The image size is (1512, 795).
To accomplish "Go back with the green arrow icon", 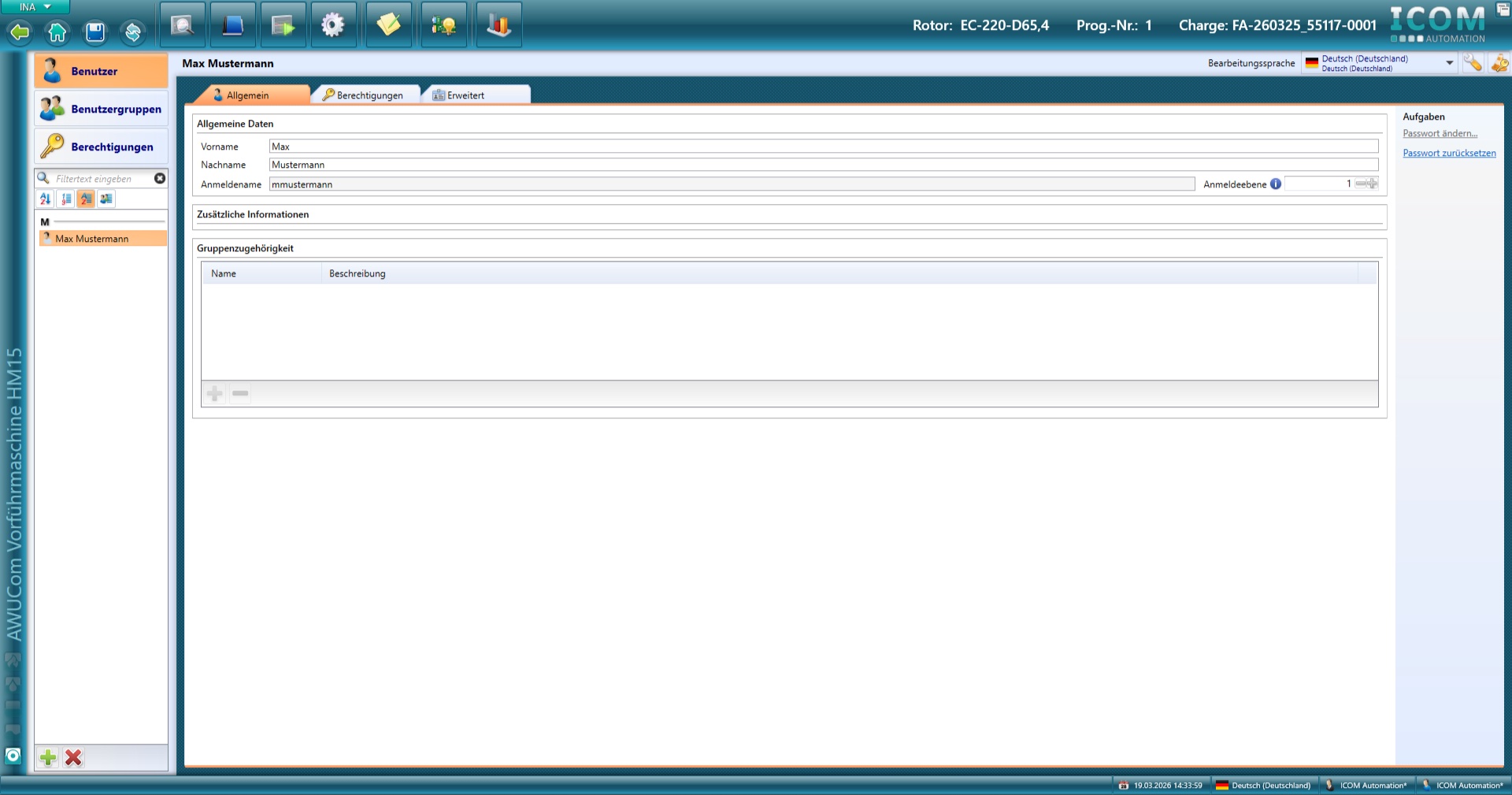I will point(20,32).
